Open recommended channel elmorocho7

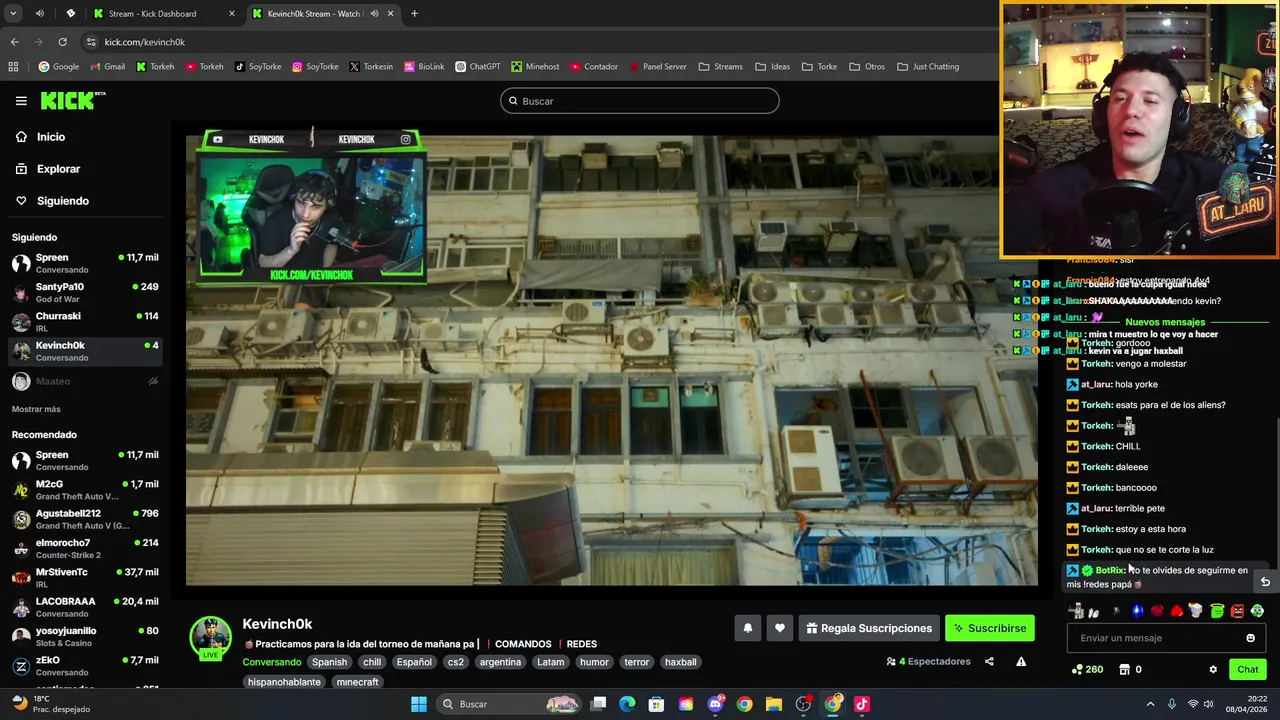85,548
